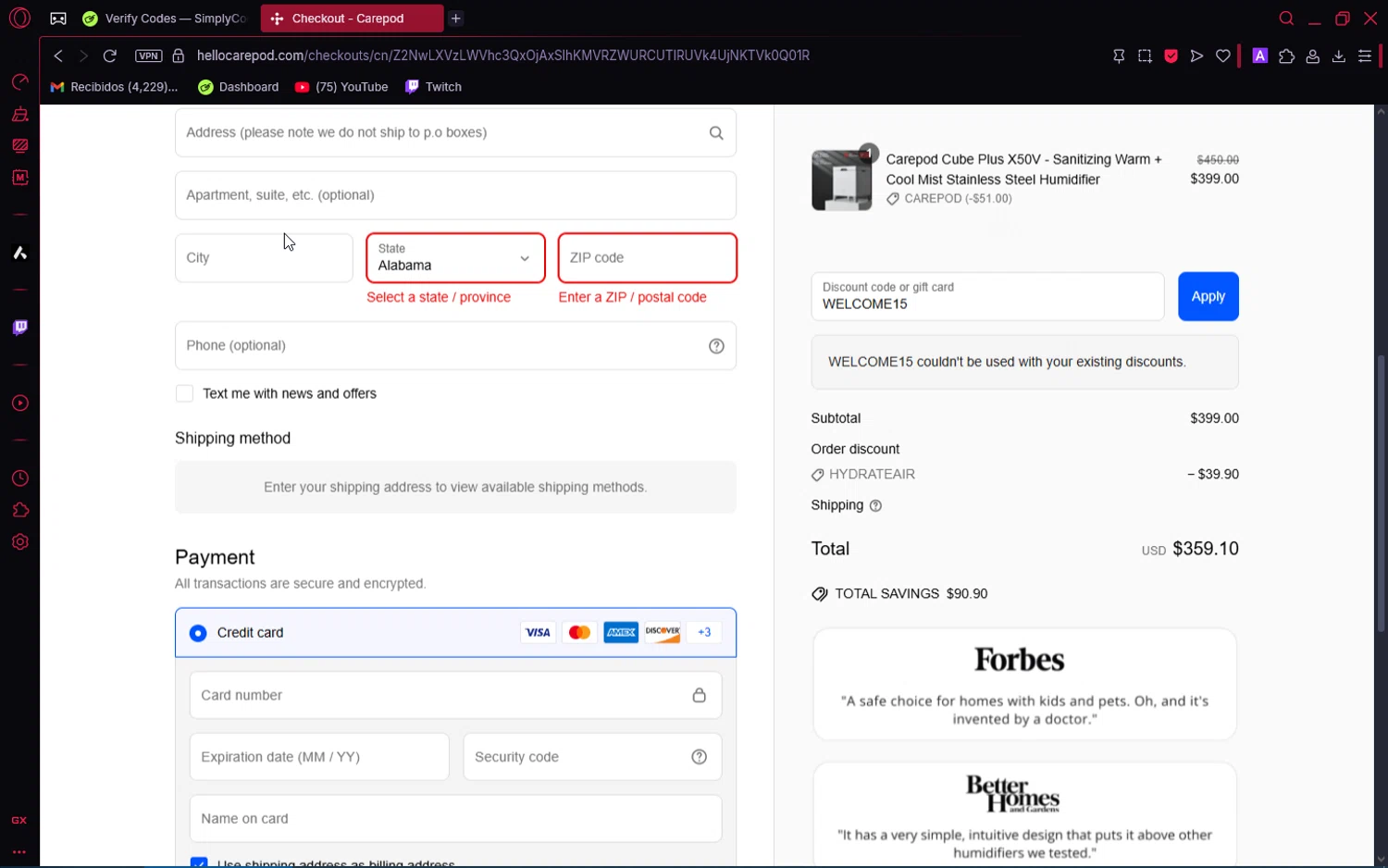Click the browser back arrow
The image size is (1388, 868).
click(58, 56)
